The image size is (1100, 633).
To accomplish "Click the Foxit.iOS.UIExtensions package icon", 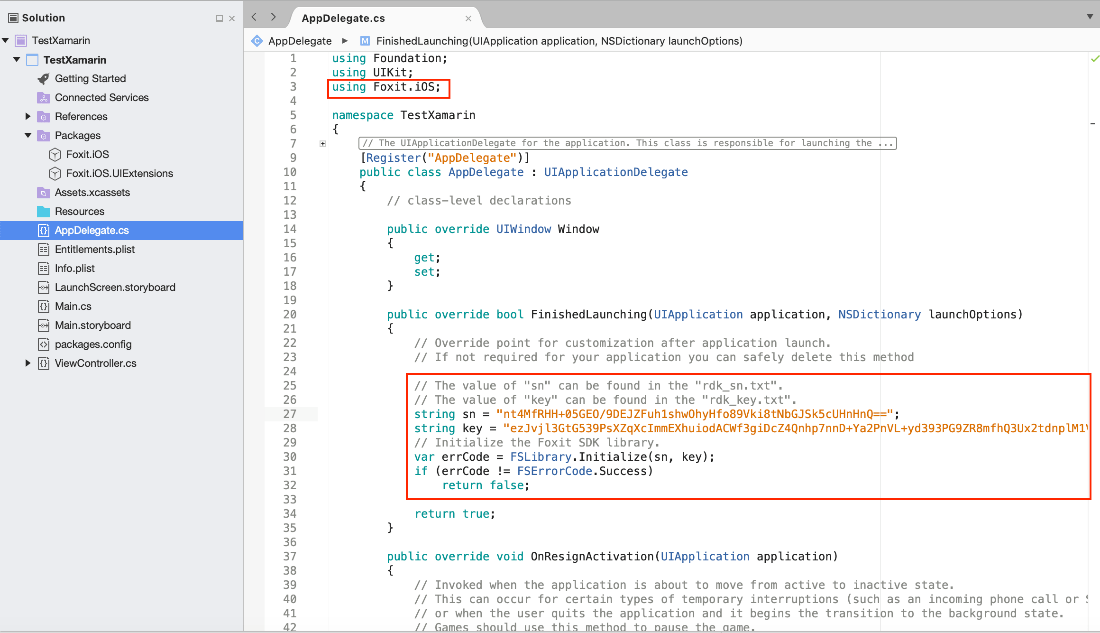I will (55, 173).
